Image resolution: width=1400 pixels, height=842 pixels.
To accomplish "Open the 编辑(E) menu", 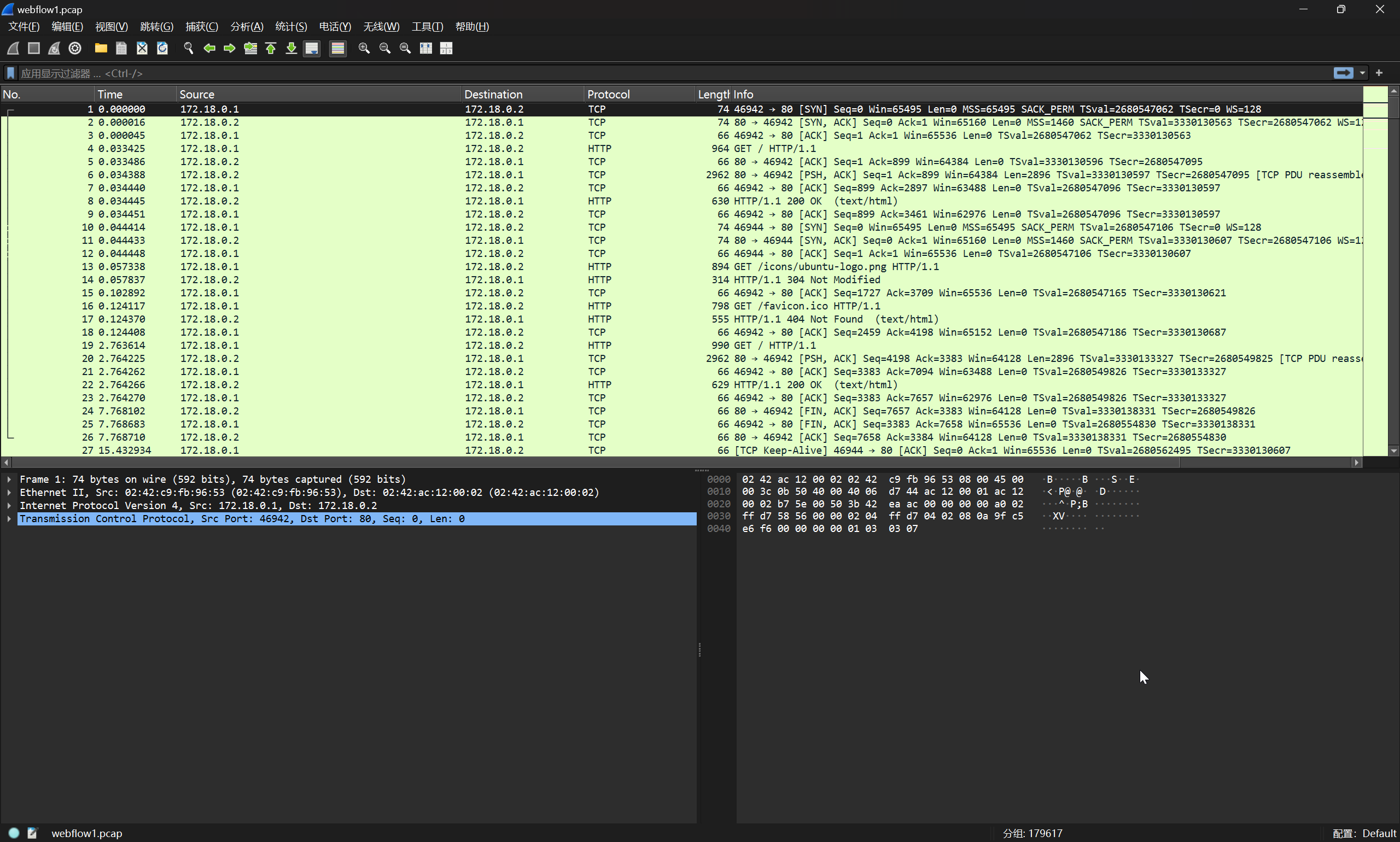I will click(67, 27).
